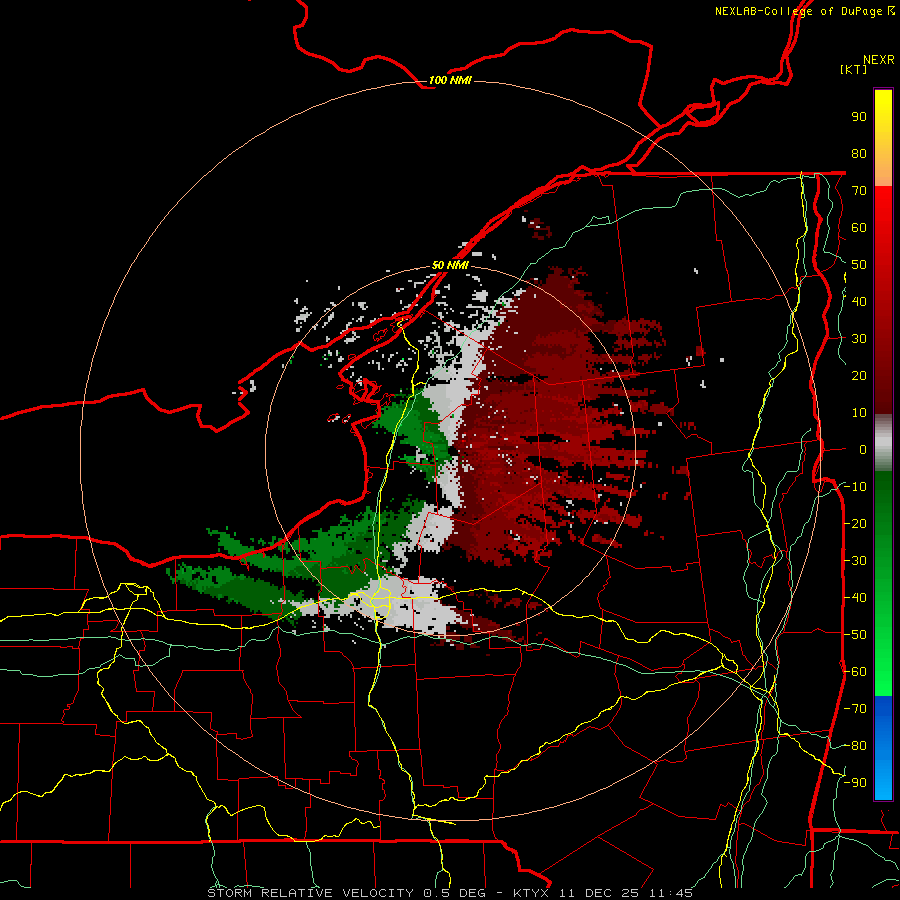900x900 pixels.
Task: Select the 40 value on velocity scale
Action: (x=859, y=301)
